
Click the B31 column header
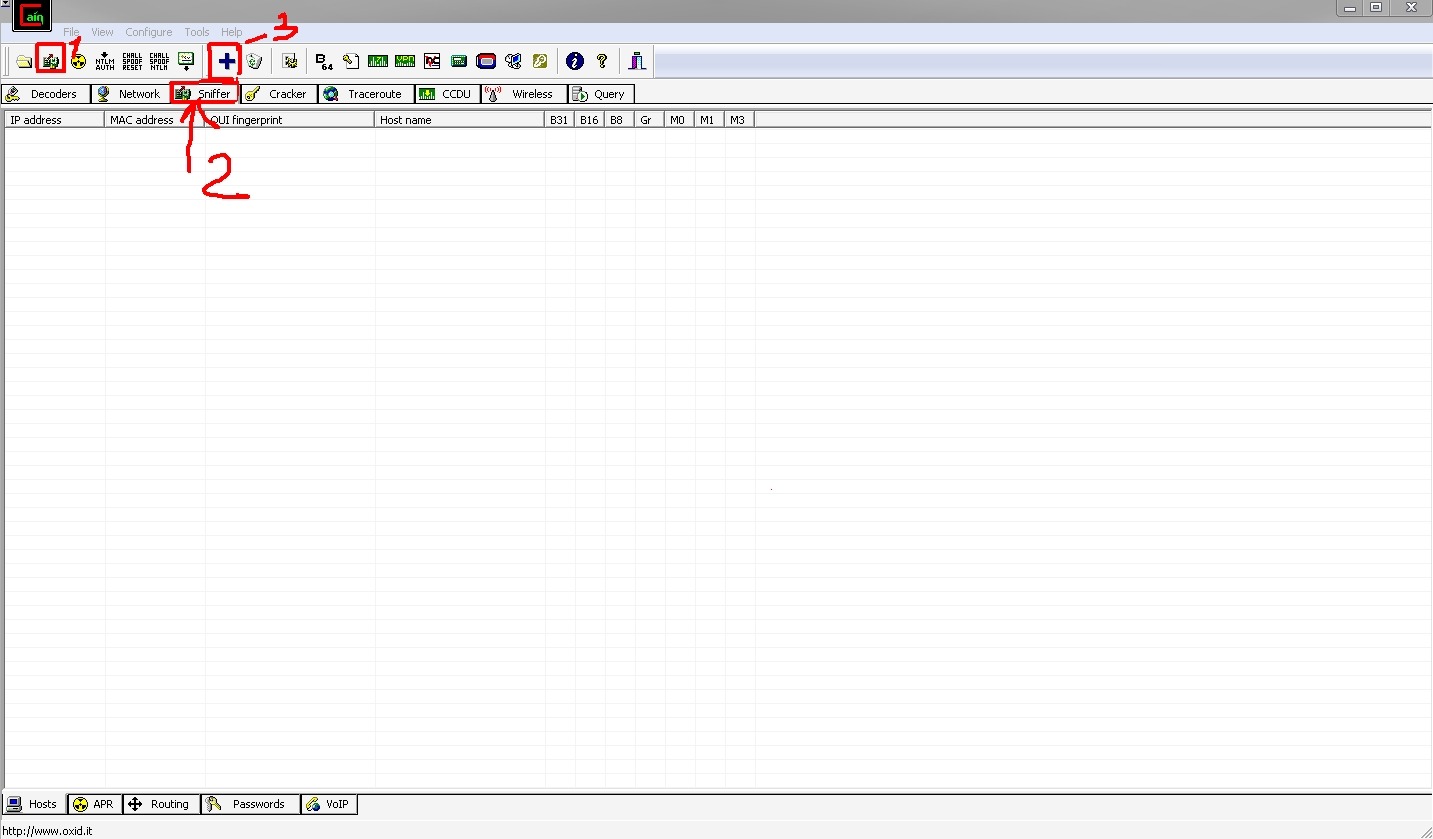click(560, 120)
